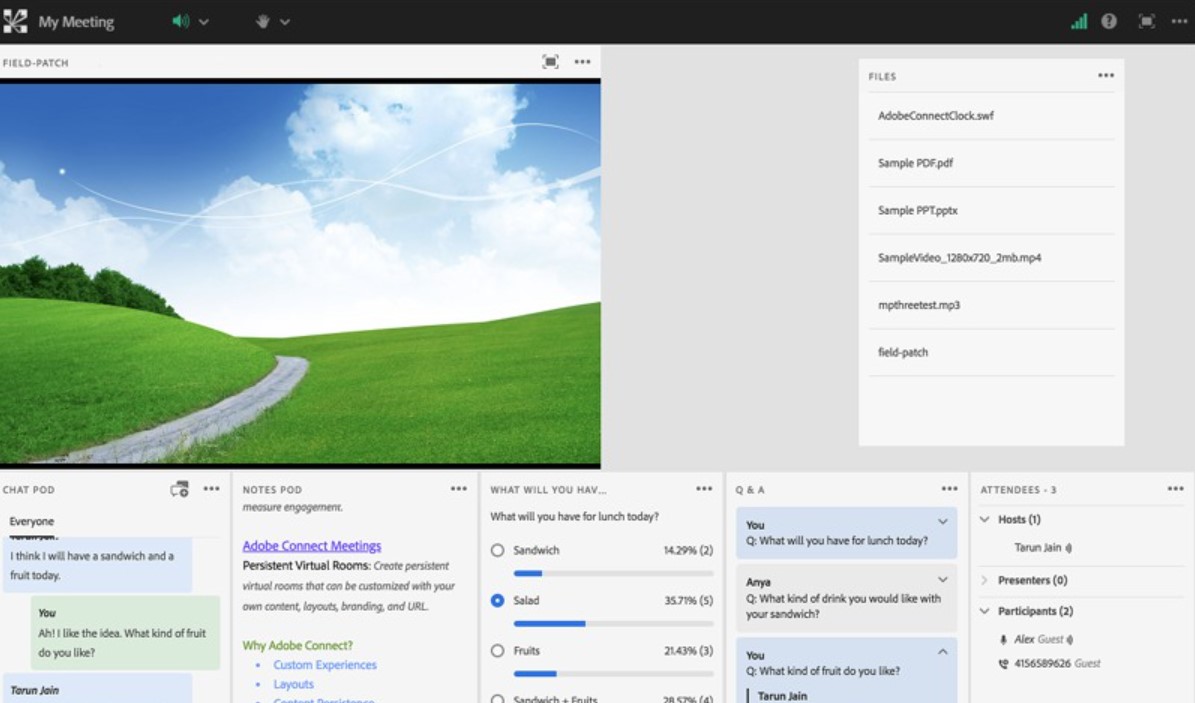The width and height of the screenshot is (1195, 703).
Task: Mute the speaker audio icon
Action: (180, 21)
